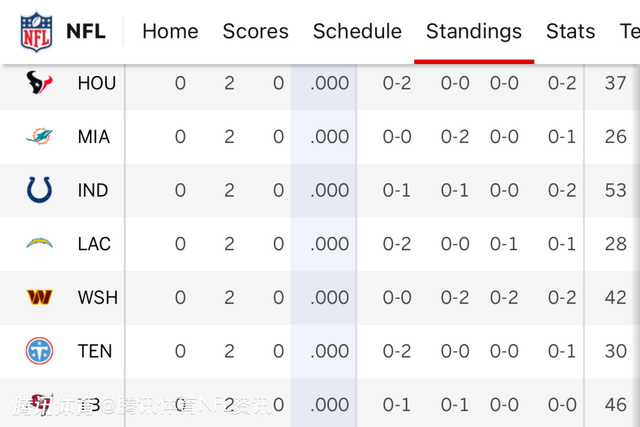Screen dimensions: 640x427
Task: Open the Miami Dolphins team logo
Action: [39, 136]
